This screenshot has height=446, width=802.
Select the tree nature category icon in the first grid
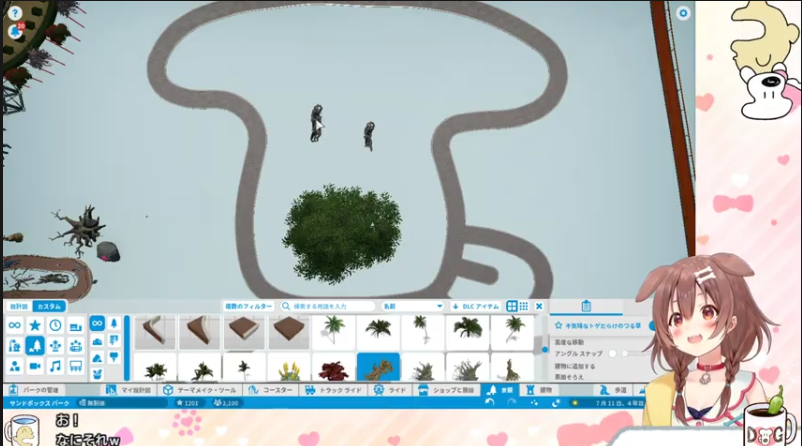(x=35, y=345)
